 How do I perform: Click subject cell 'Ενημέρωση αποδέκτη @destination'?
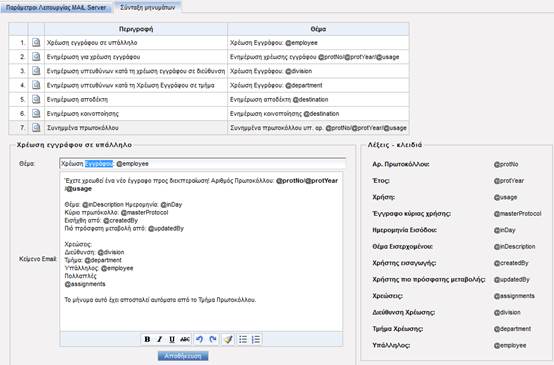318,99
